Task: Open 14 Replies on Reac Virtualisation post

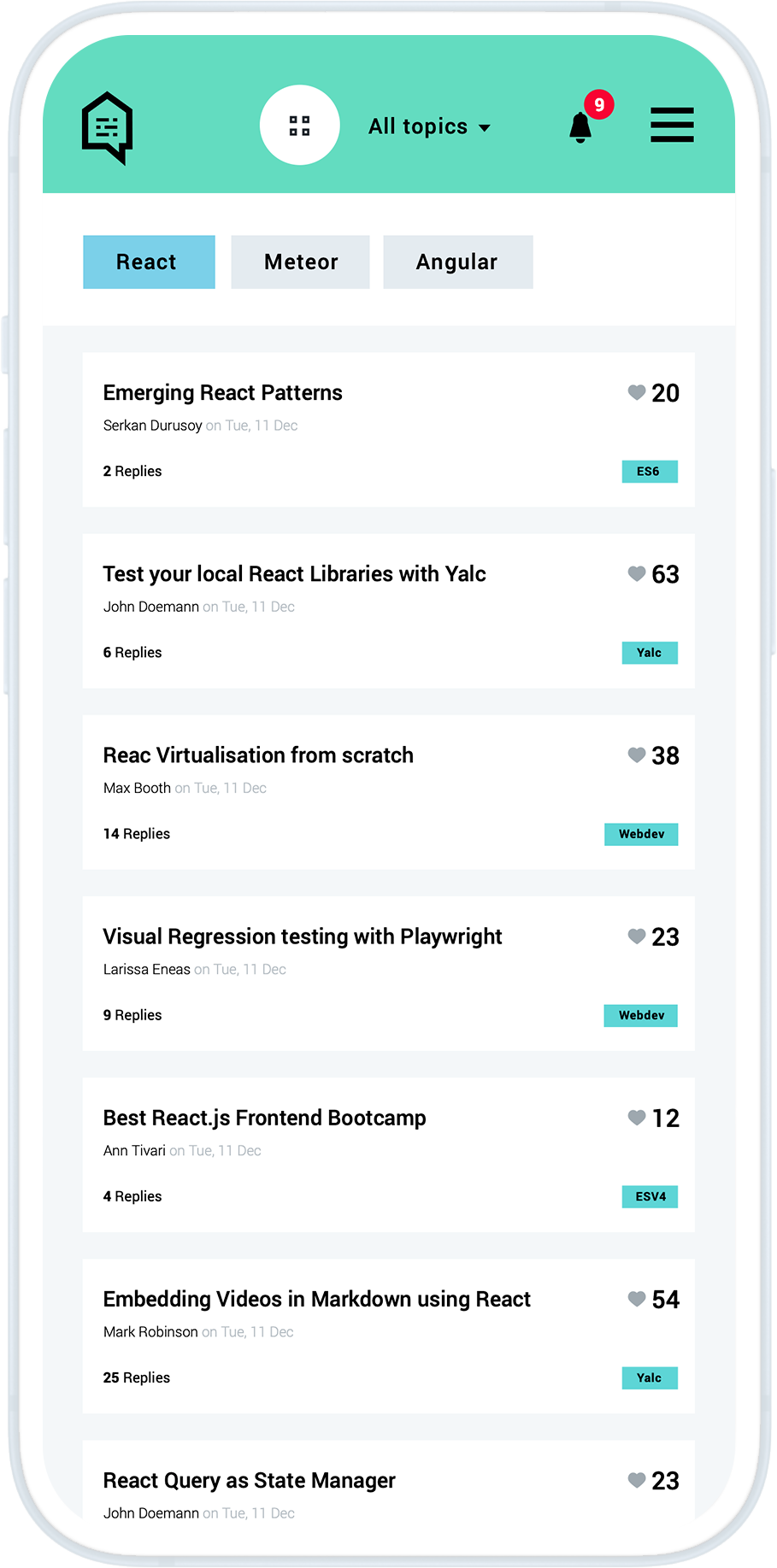Action: (x=137, y=834)
